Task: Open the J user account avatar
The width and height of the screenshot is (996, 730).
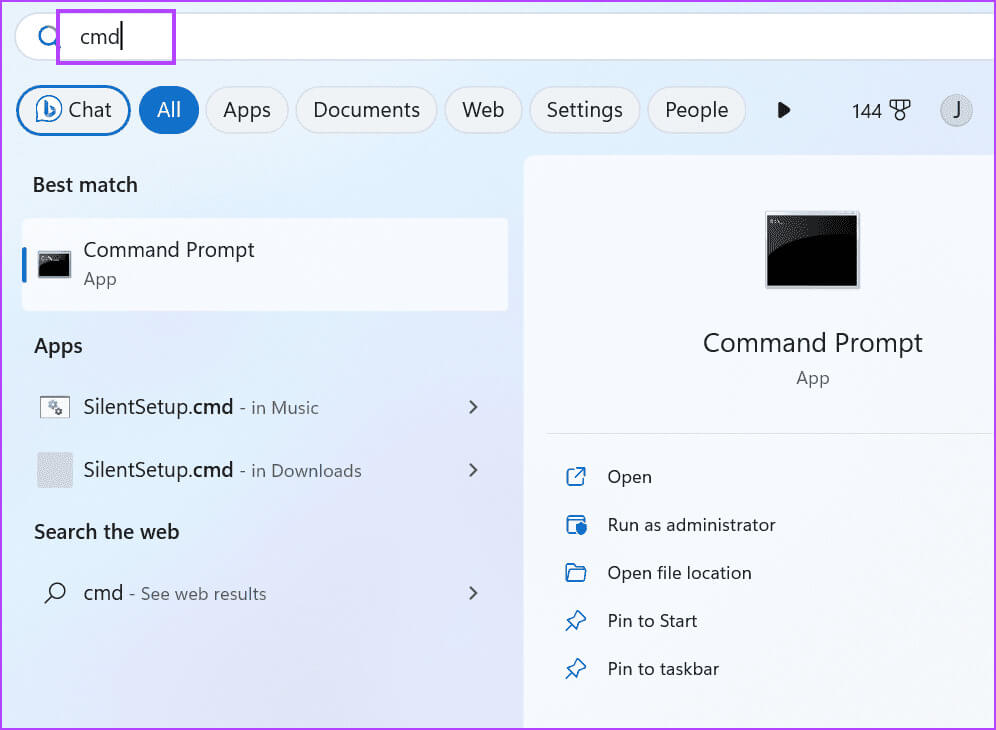Action: click(x=956, y=110)
